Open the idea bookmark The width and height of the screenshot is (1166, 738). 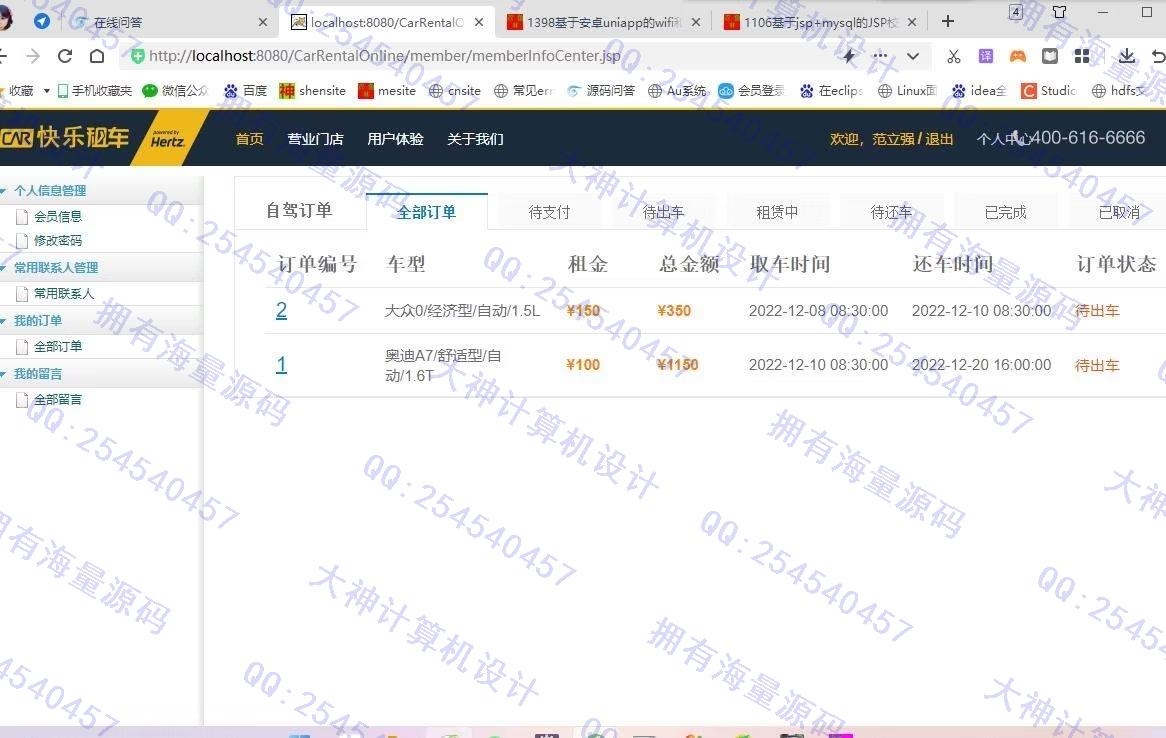tap(979, 91)
